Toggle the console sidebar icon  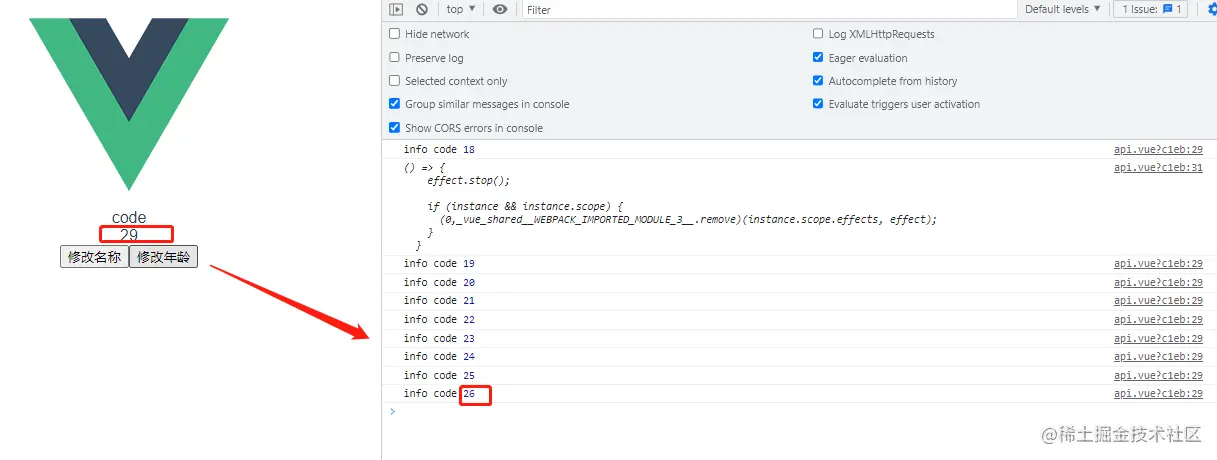396,9
